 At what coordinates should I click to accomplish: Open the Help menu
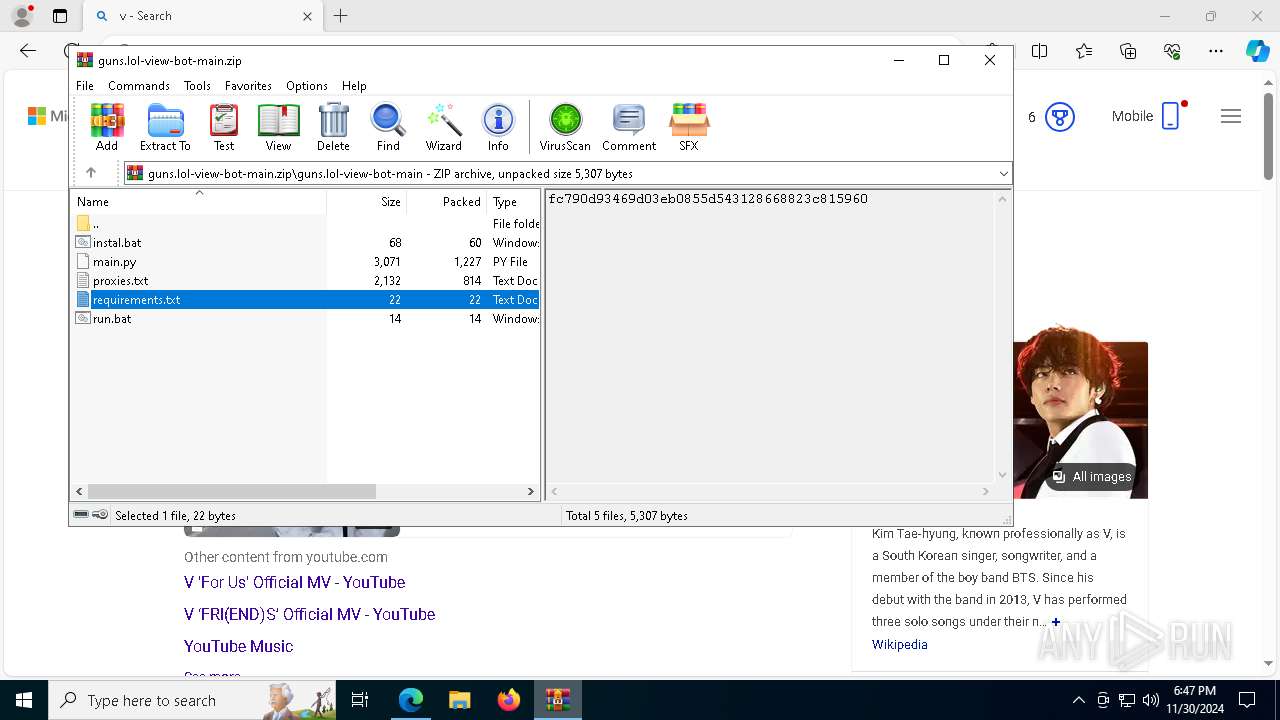[354, 86]
